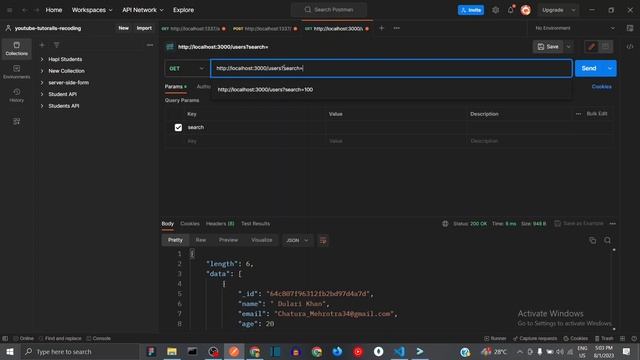The image size is (640, 360).
Task: Switch to response Headers tab
Action: coord(220,224)
